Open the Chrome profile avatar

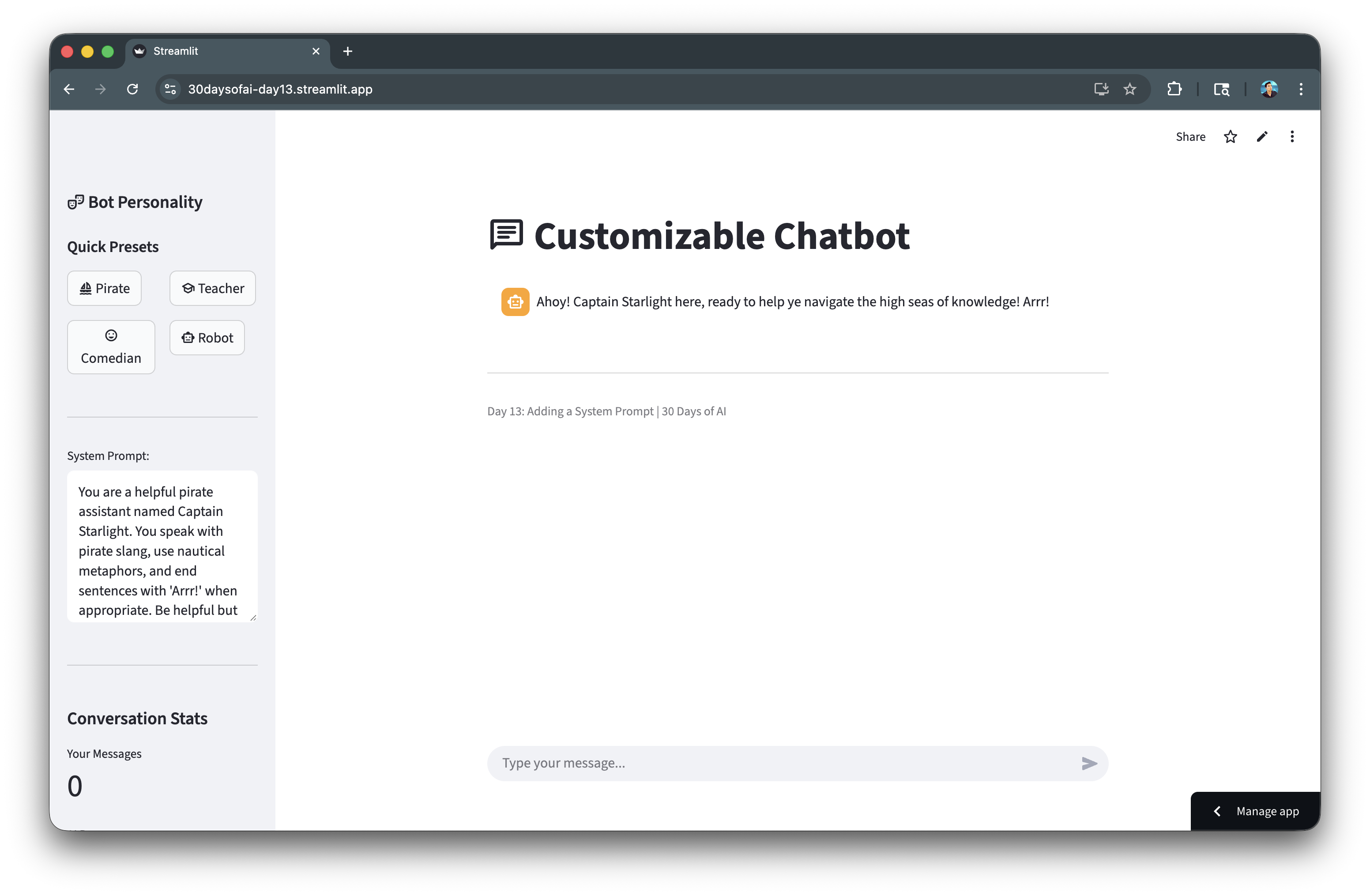click(1268, 89)
